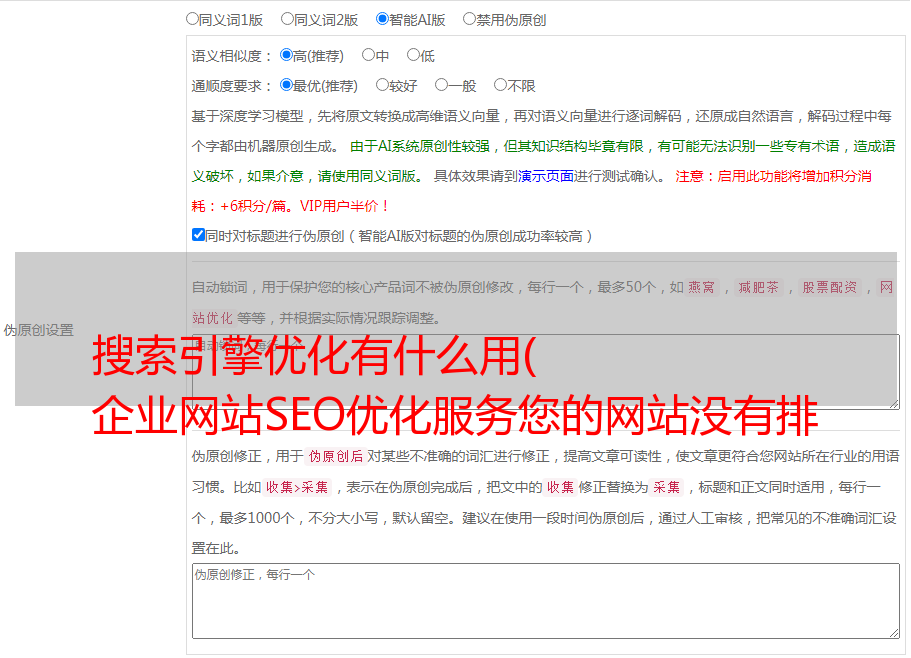Screen dimensions: 911x658
Task: Click the 伪原创修正 text area
Action: (546, 601)
